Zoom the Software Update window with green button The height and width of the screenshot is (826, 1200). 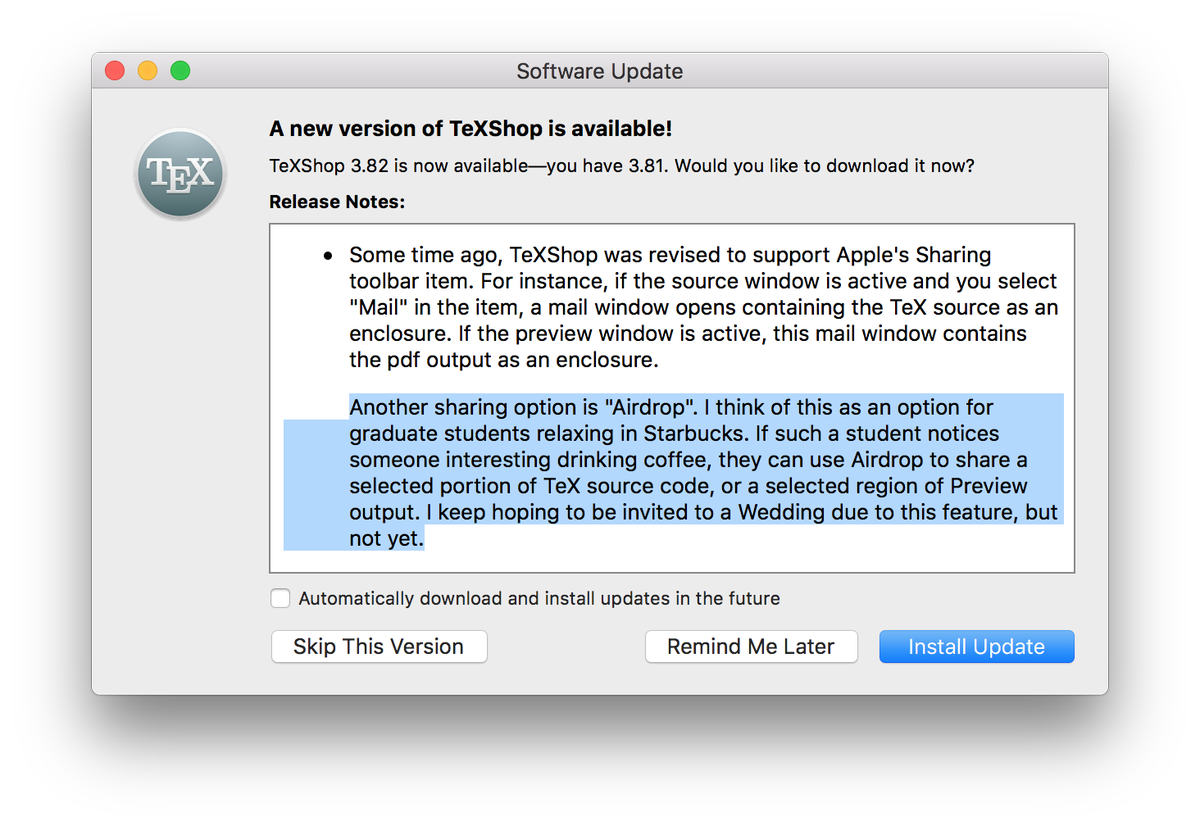(x=180, y=71)
